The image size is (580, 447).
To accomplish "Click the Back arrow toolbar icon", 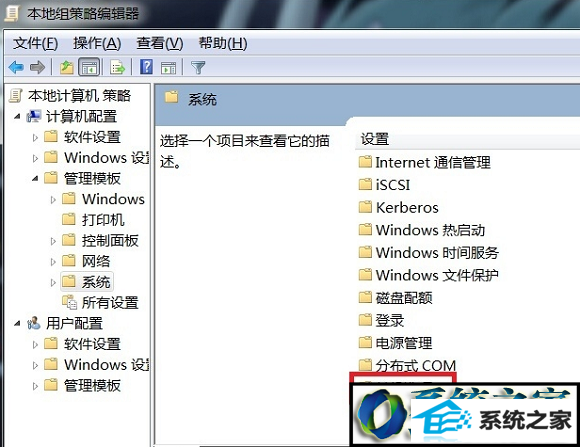I will pos(16,67).
